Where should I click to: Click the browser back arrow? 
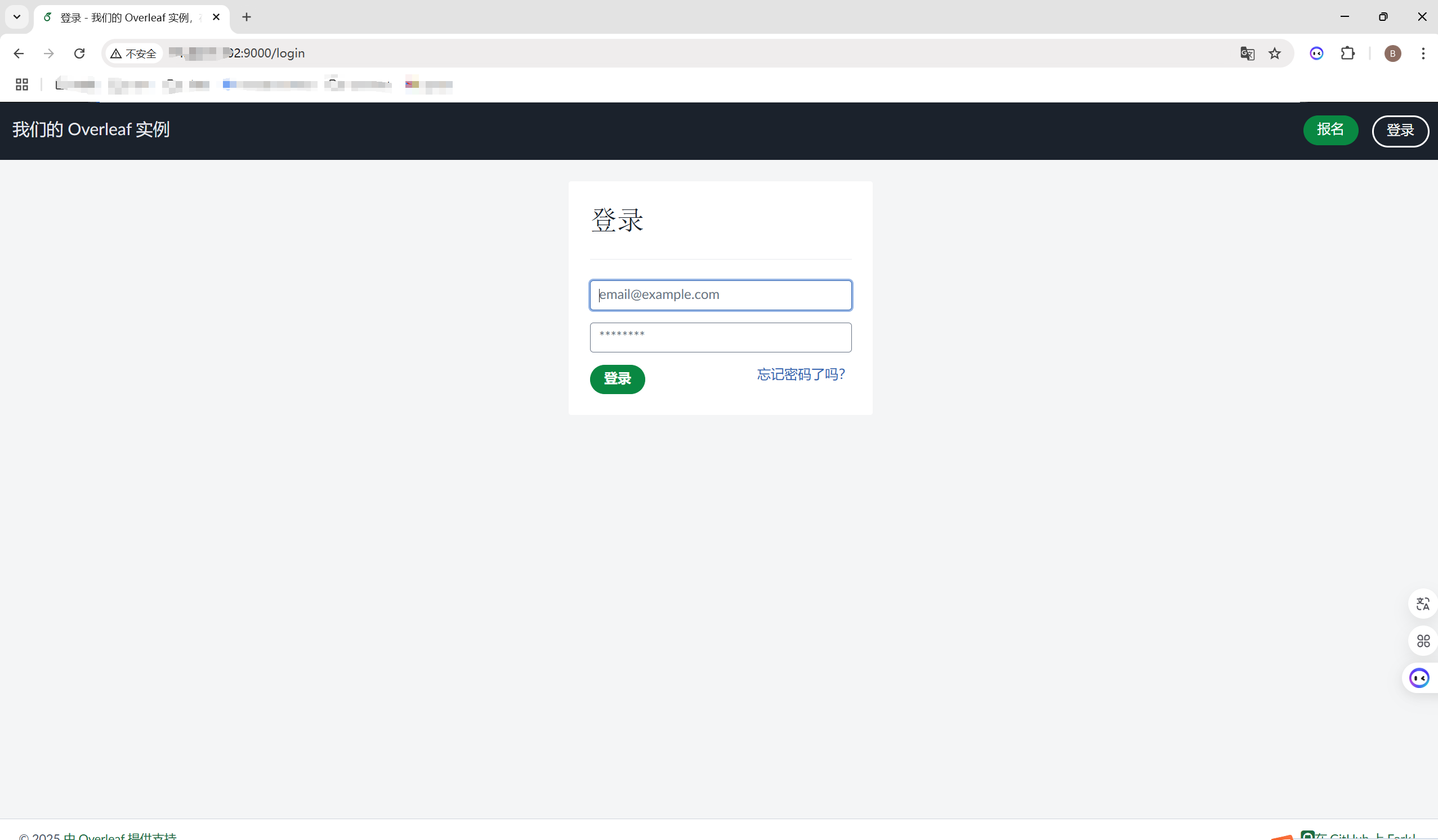(x=18, y=53)
